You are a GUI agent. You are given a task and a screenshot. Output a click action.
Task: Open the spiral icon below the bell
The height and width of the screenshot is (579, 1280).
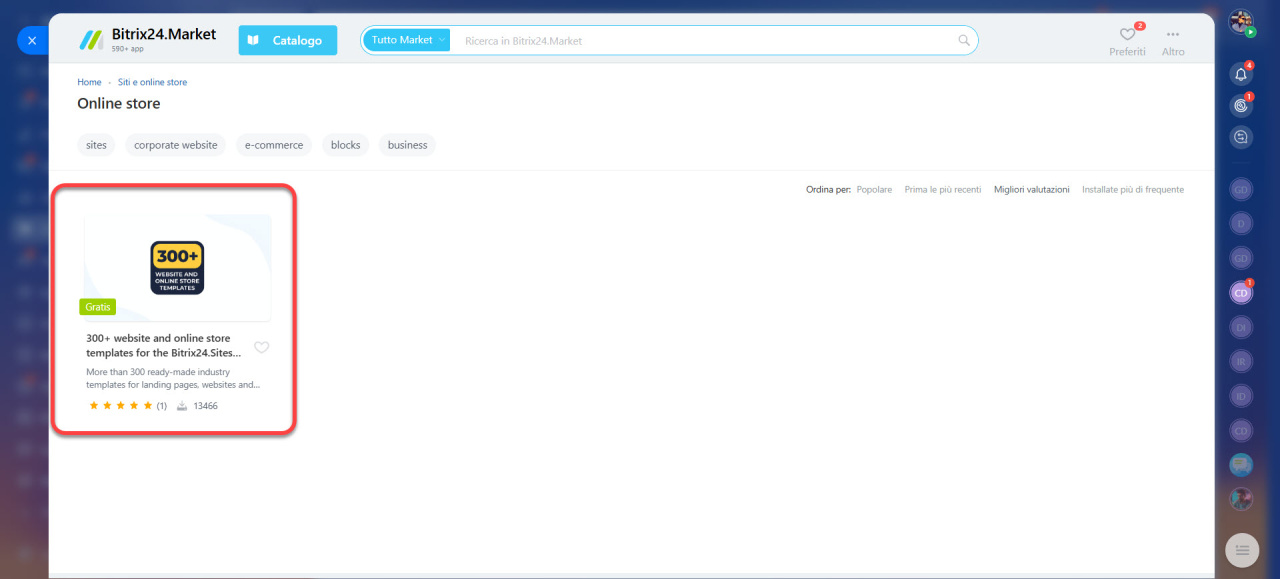tap(1241, 105)
